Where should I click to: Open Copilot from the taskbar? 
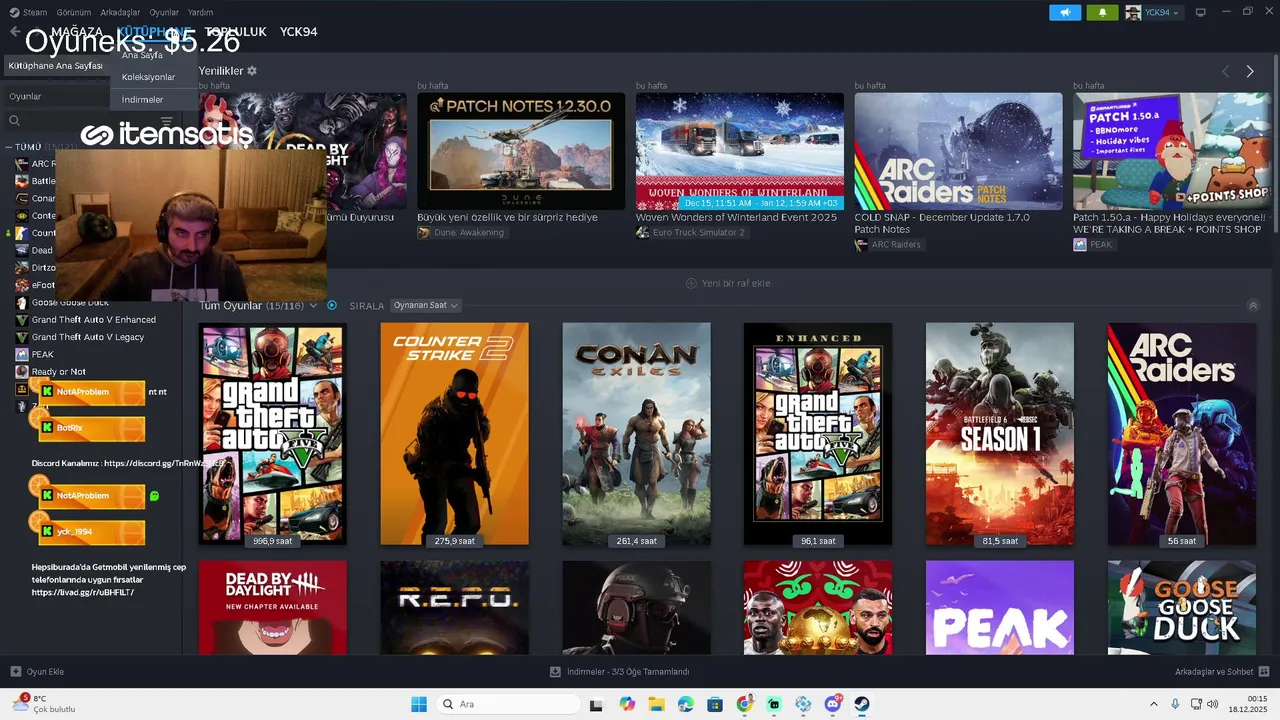pos(627,704)
